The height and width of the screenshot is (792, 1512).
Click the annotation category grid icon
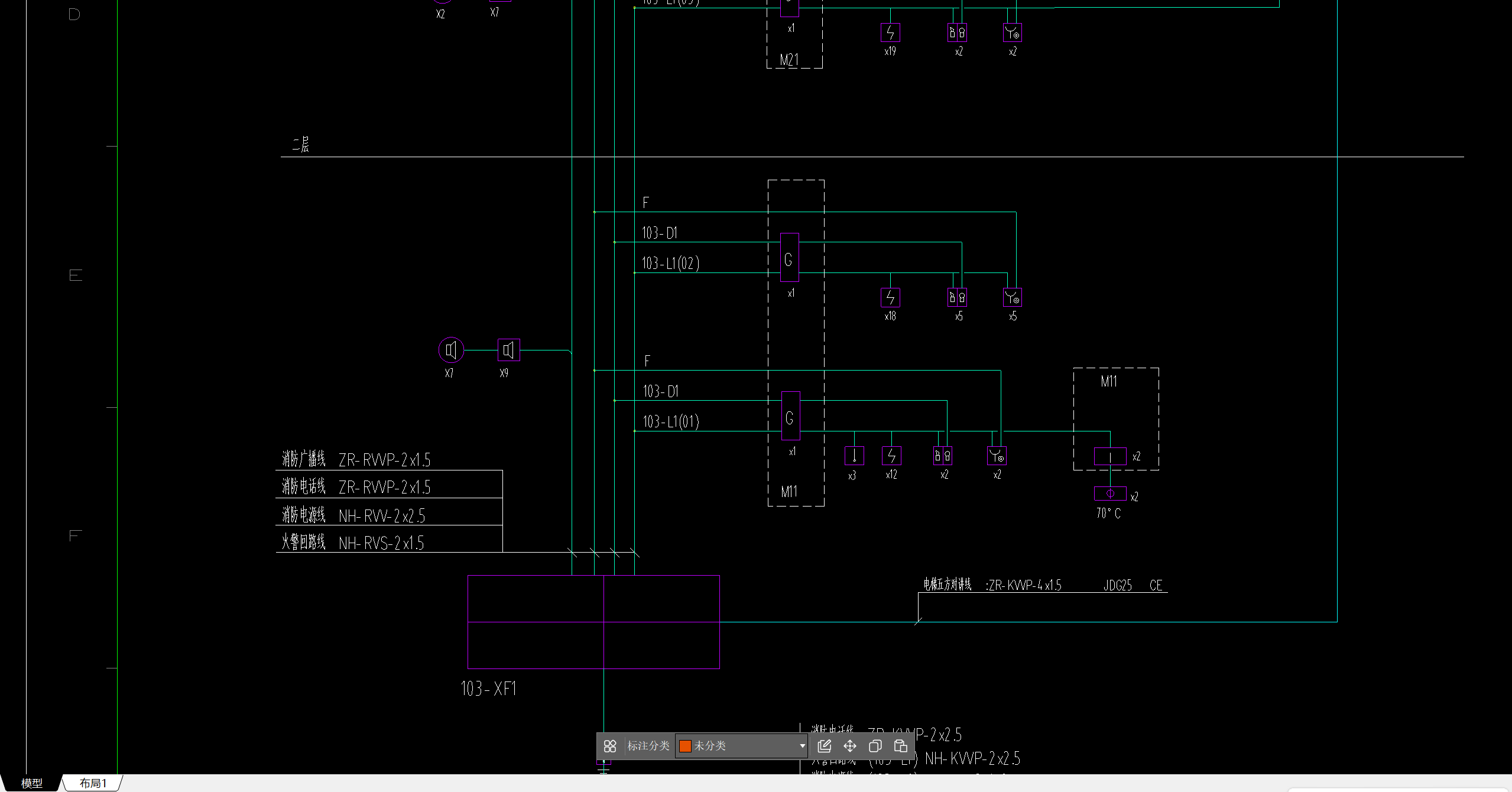coord(610,746)
